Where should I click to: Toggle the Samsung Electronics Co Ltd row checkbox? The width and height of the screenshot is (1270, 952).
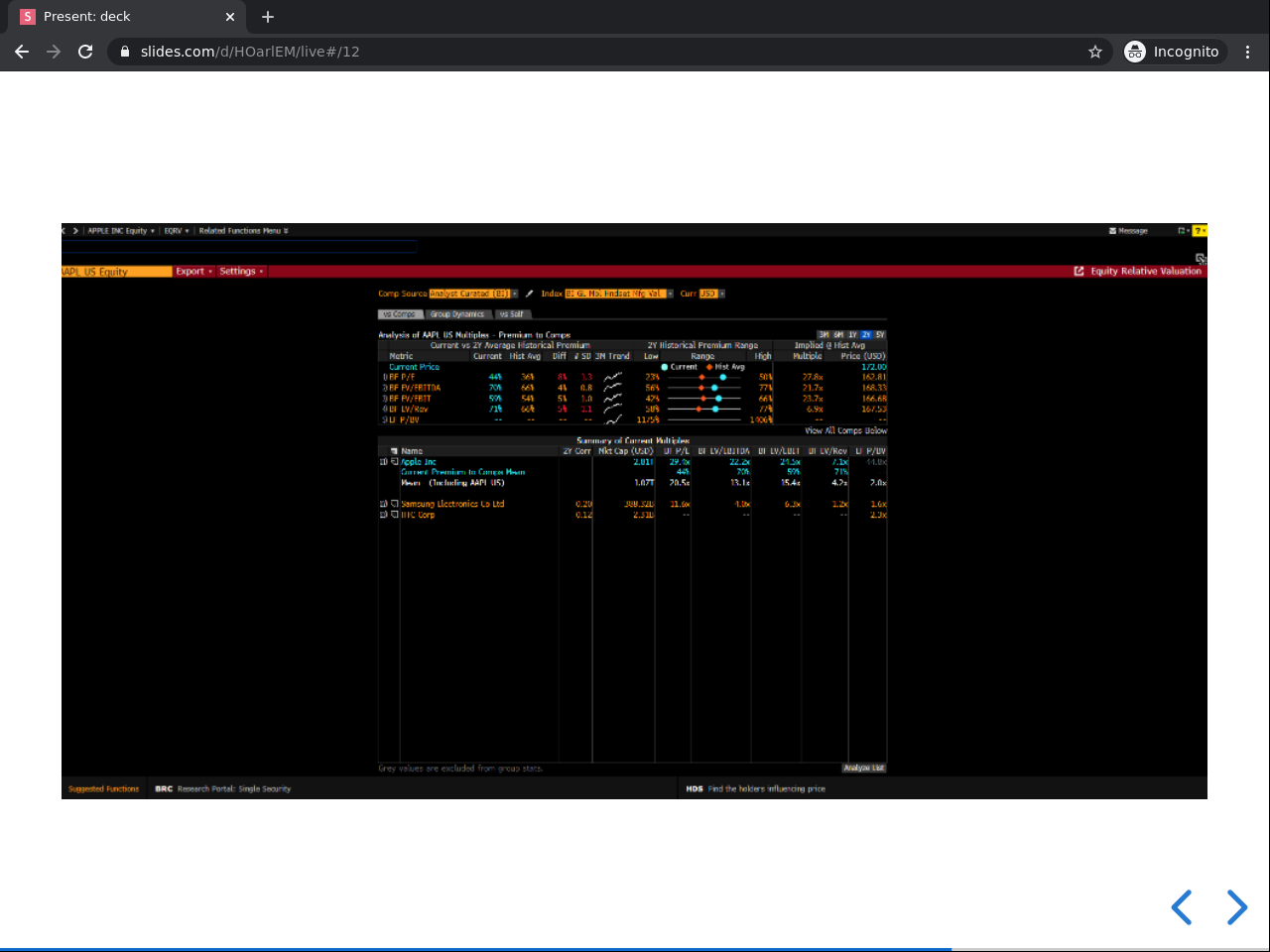pyautogui.click(x=395, y=504)
